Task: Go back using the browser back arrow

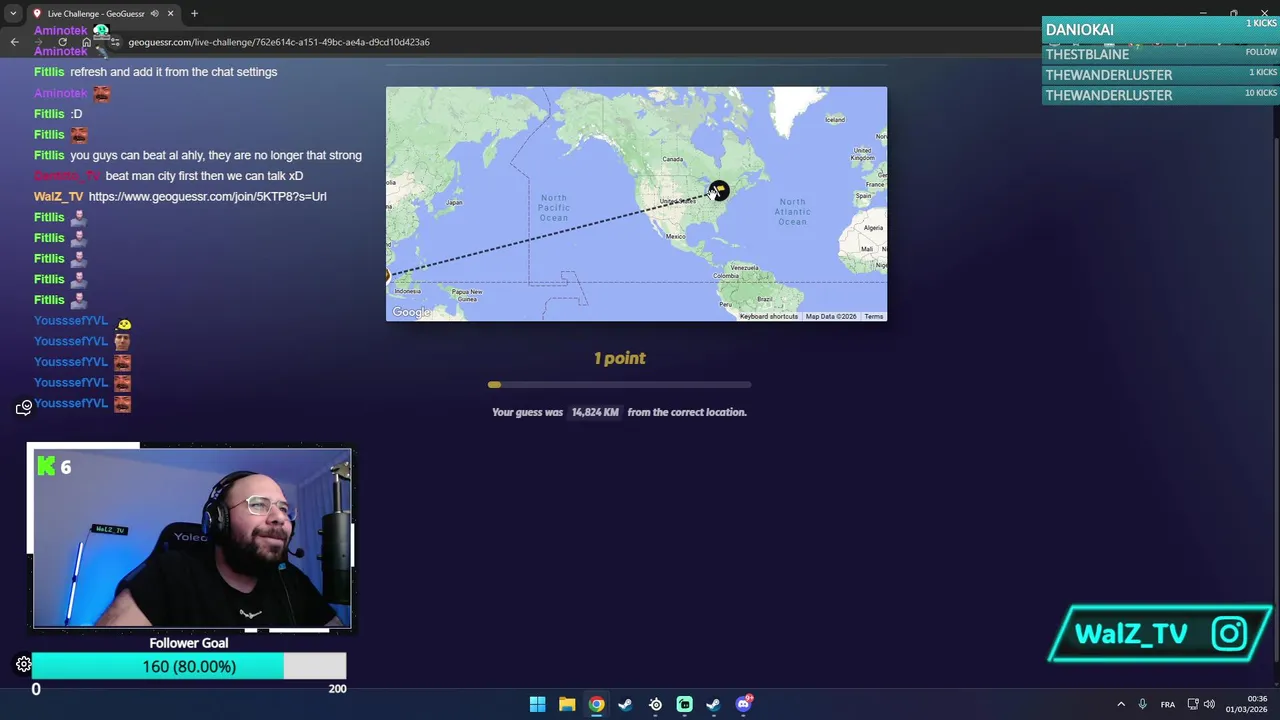Action: pyautogui.click(x=14, y=42)
